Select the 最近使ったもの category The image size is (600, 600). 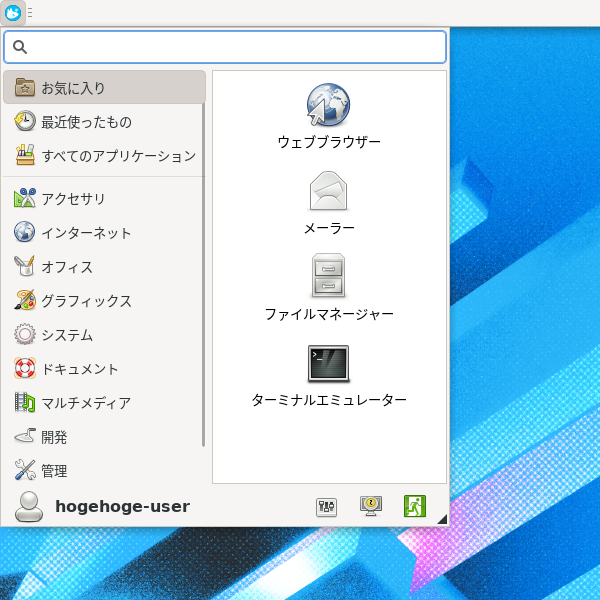pyautogui.click(x=104, y=122)
